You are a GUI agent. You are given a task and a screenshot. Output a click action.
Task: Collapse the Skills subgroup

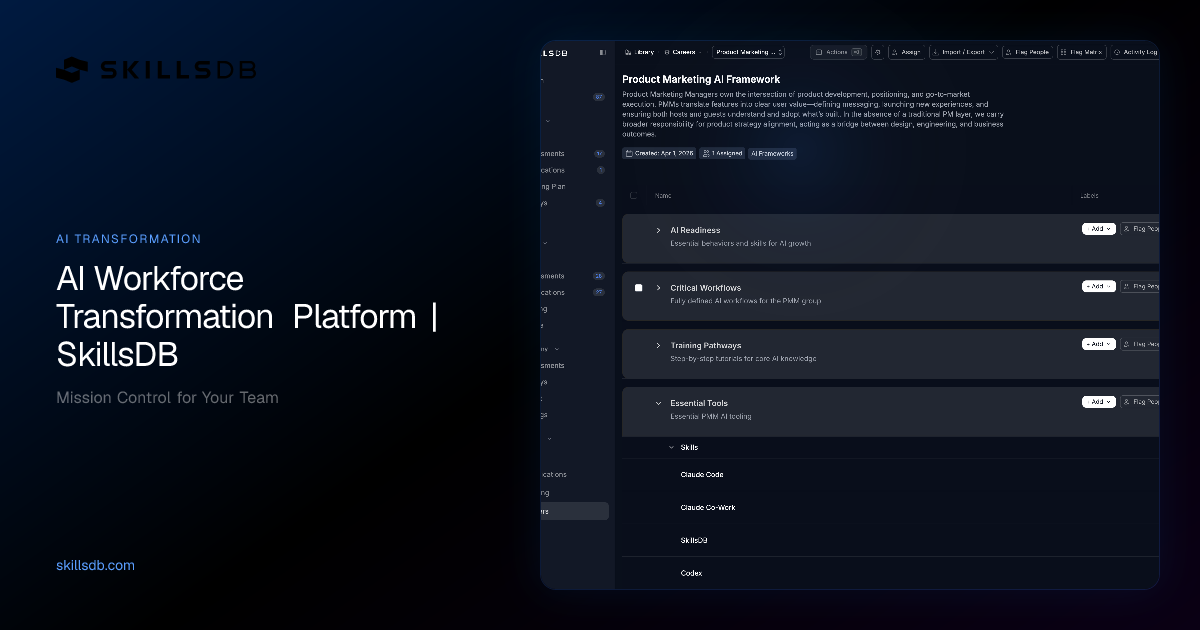(x=672, y=447)
